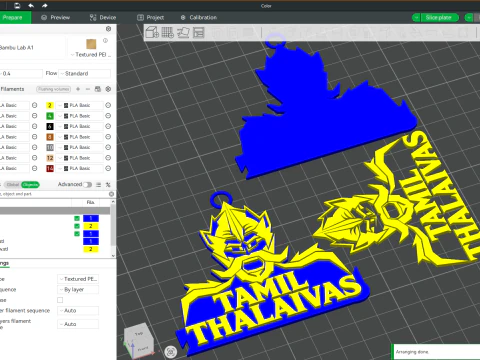The height and width of the screenshot is (360, 480).
Task: Click the add plate grid icon
Action: coord(168,32)
